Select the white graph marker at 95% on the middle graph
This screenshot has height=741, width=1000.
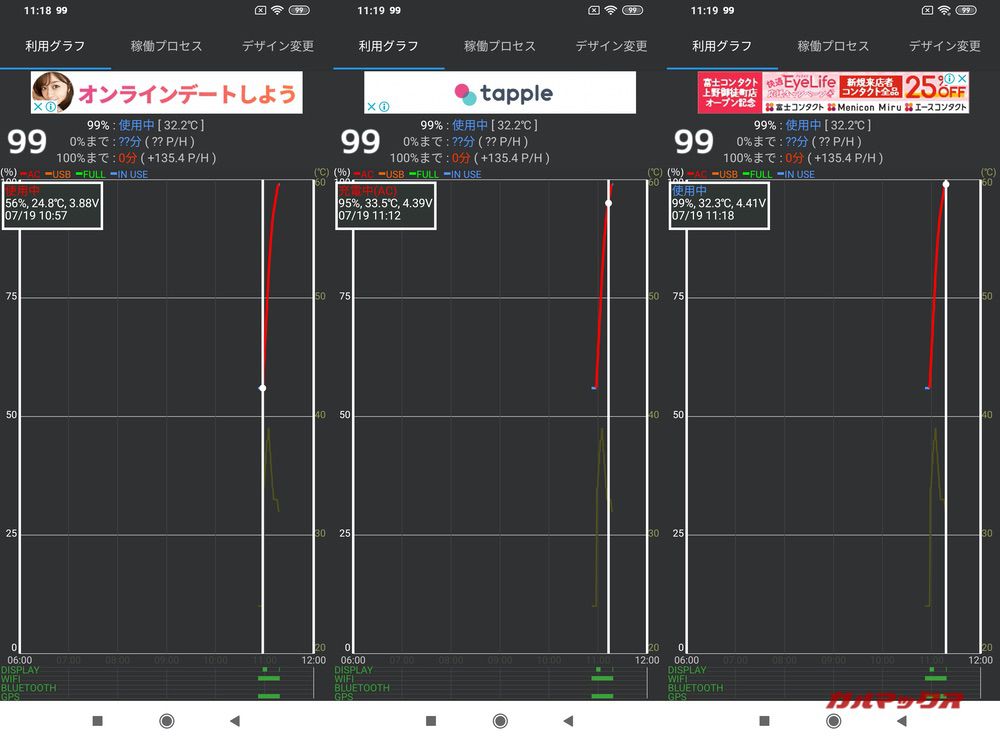tap(608, 203)
